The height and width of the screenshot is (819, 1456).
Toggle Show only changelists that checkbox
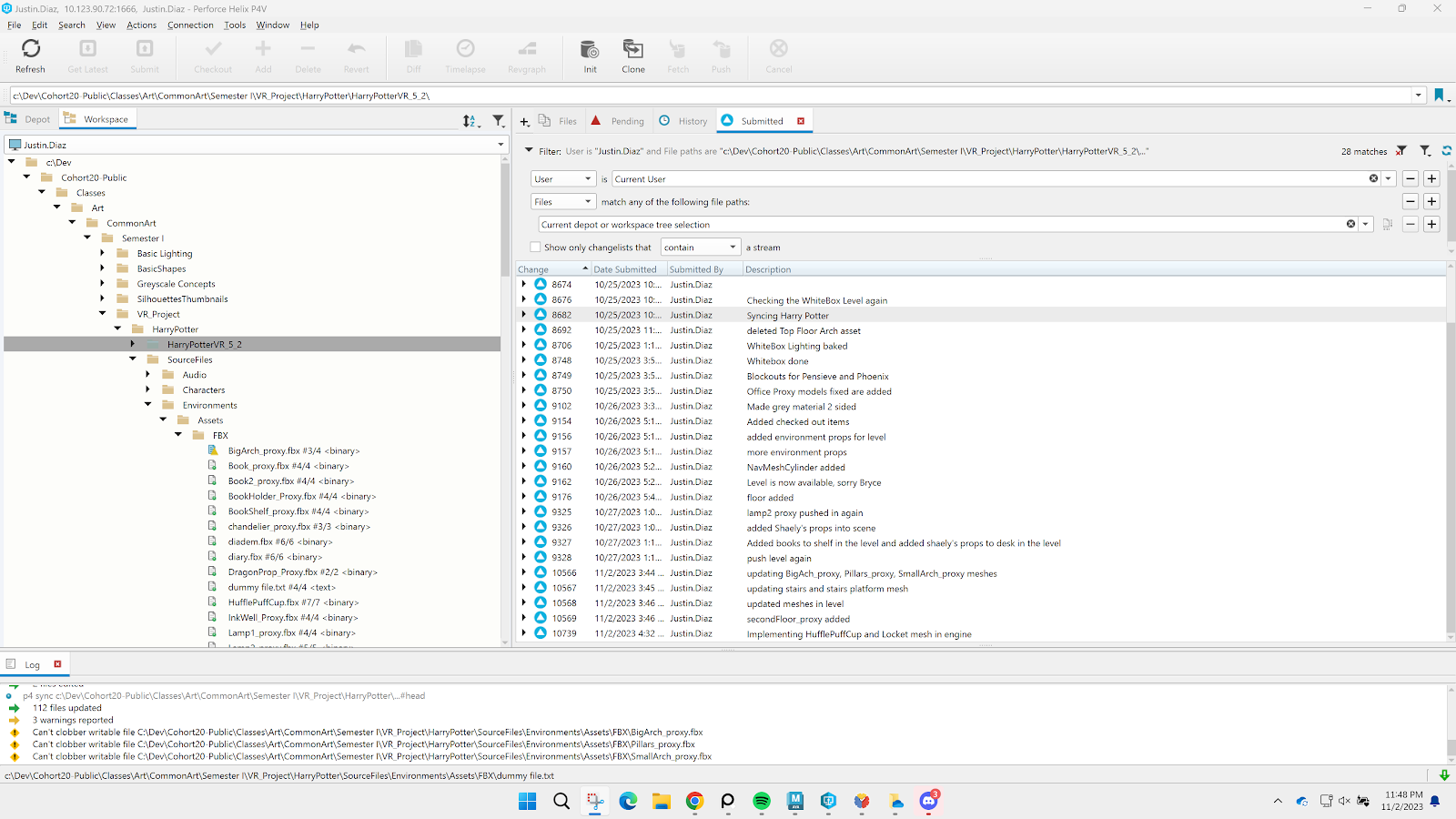coord(535,247)
